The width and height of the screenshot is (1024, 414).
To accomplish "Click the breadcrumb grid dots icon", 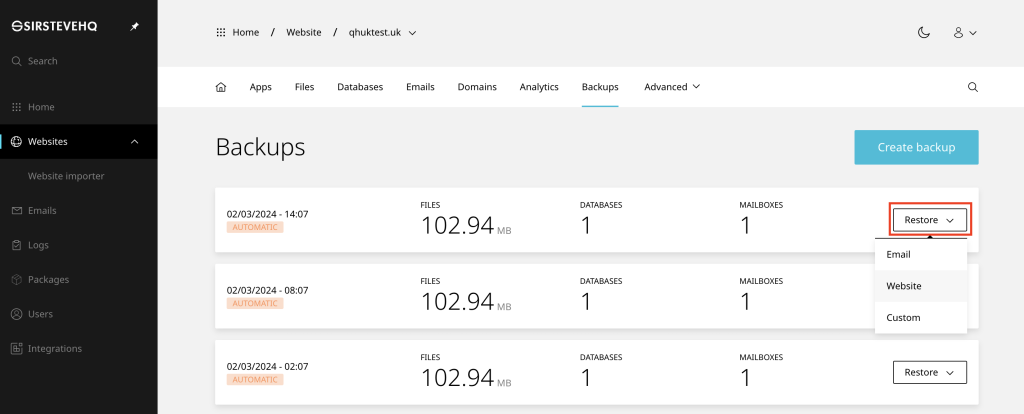I will (x=221, y=32).
